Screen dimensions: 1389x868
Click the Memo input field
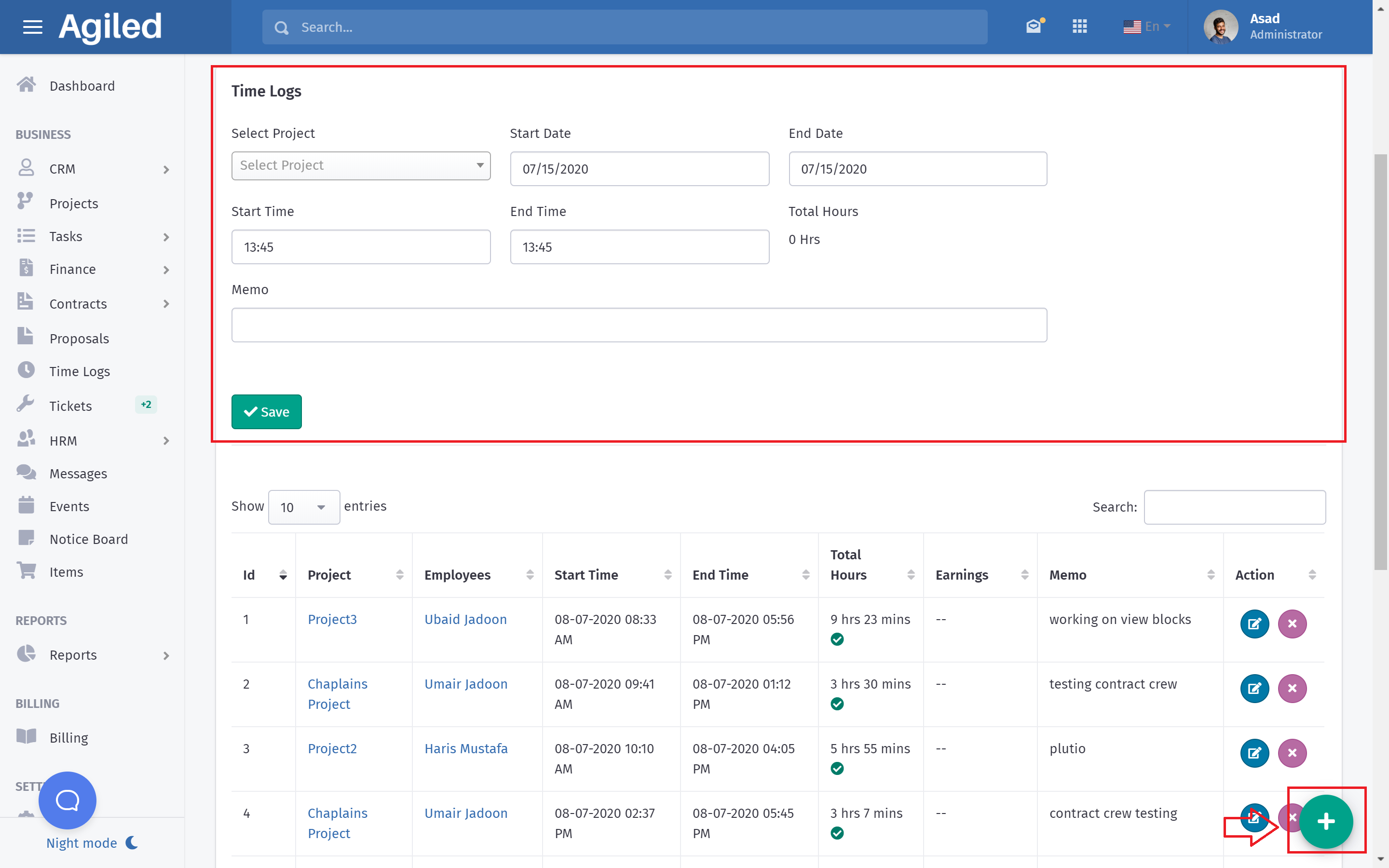point(639,325)
